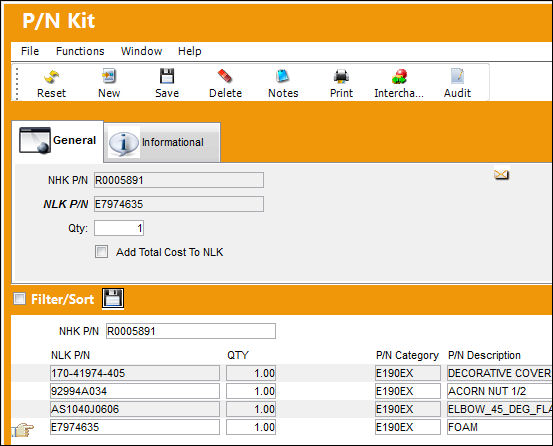Viewport: 553px width, 446px height.
Task: Enable Add Total Cost To NLK checkbox
Action: click(x=101, y=252)
